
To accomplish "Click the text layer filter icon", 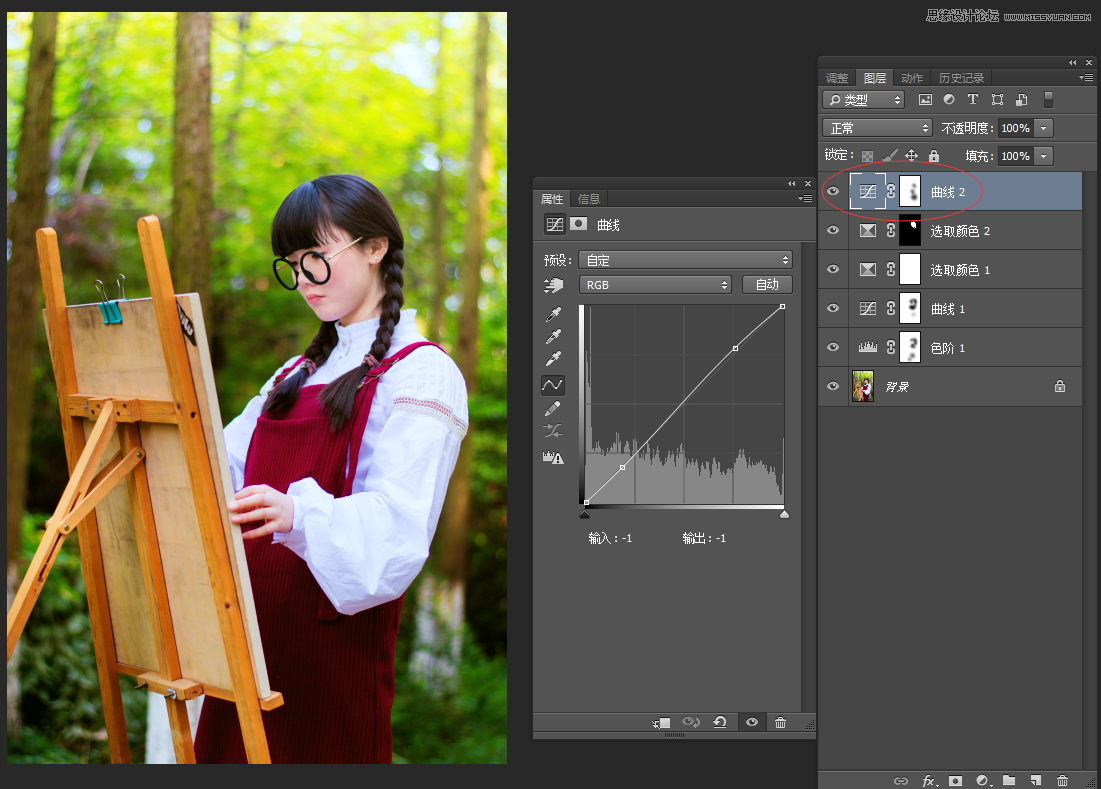I will pyautogui.click(x=973, y=100).
